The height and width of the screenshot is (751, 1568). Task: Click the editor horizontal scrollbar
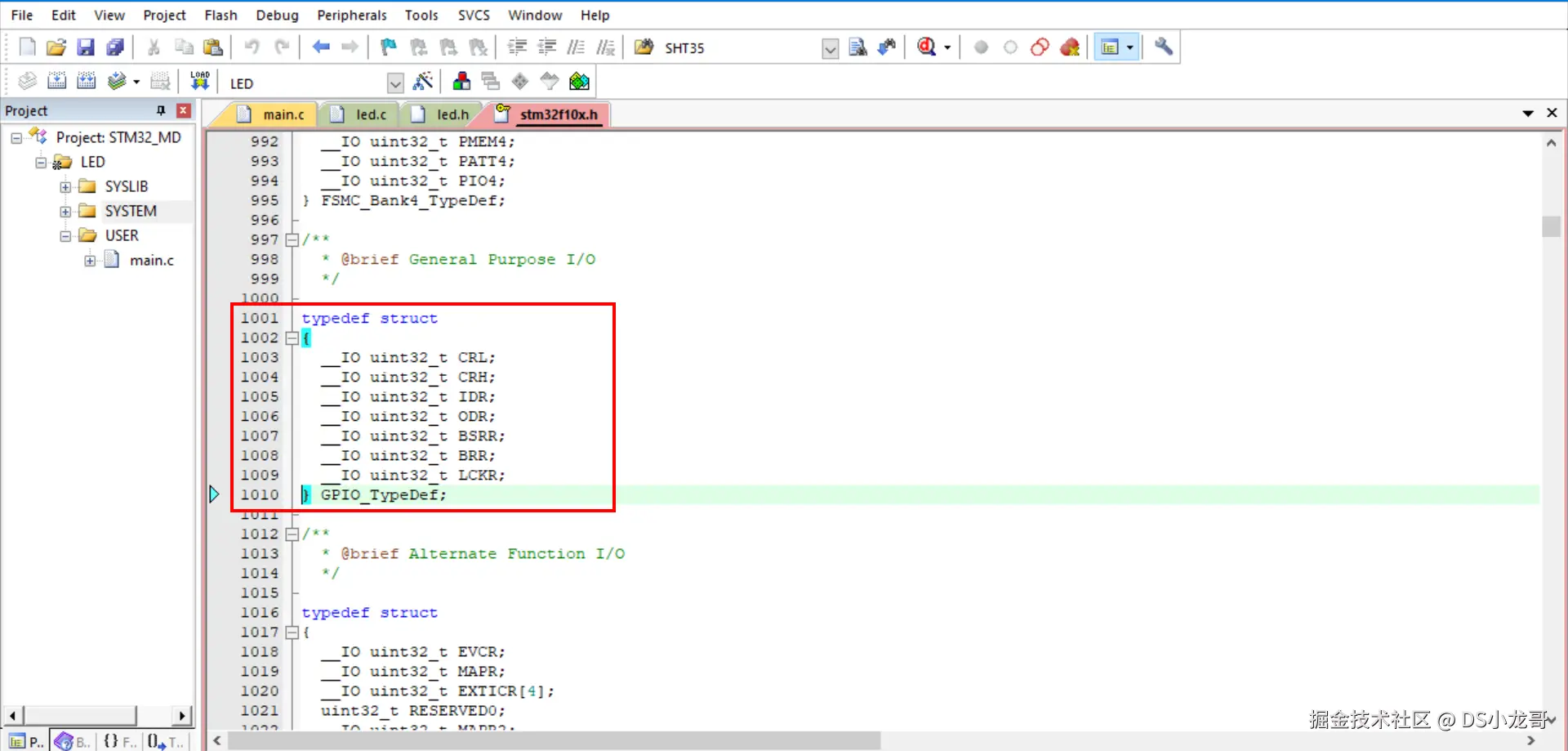click(x=554, y=740)
